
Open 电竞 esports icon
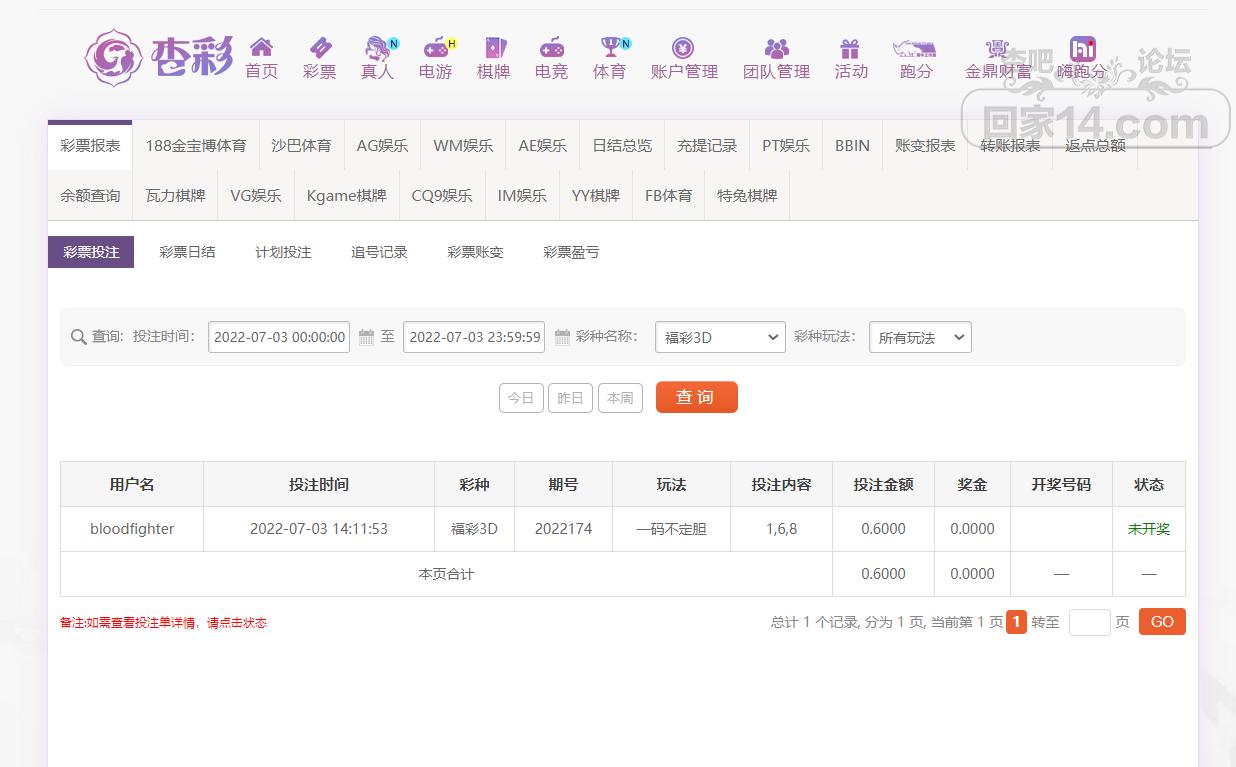(x=551, y=47)
